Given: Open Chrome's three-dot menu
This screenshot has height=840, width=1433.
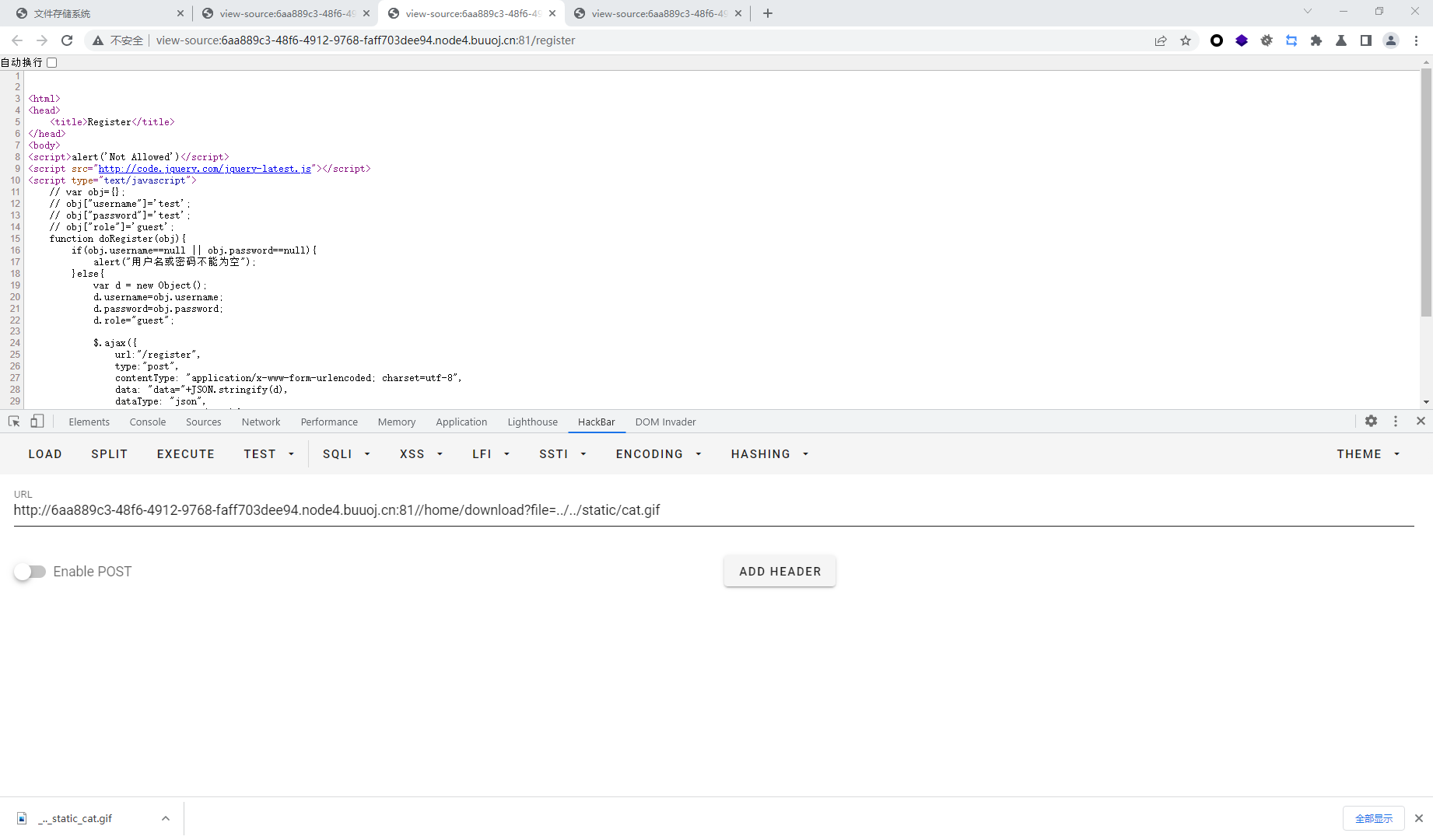Looking at the screenshot, I should click(x=1416, y=40).
